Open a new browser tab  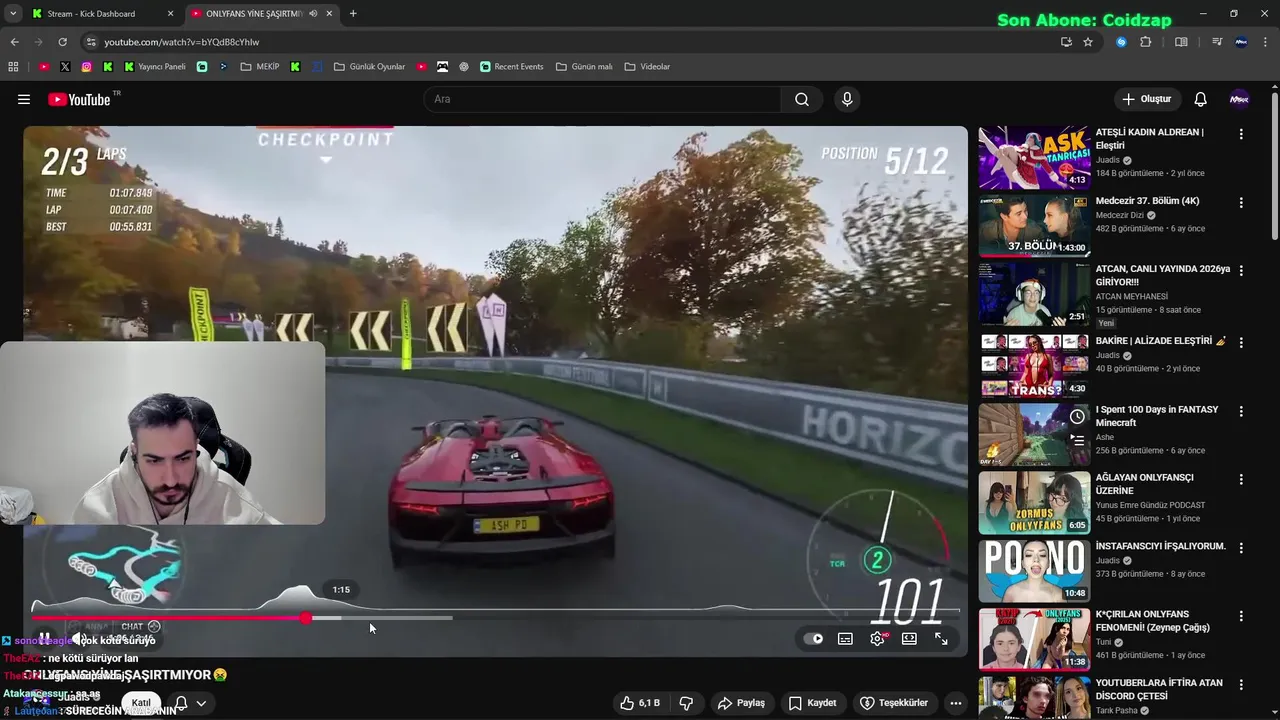point(353,14)
